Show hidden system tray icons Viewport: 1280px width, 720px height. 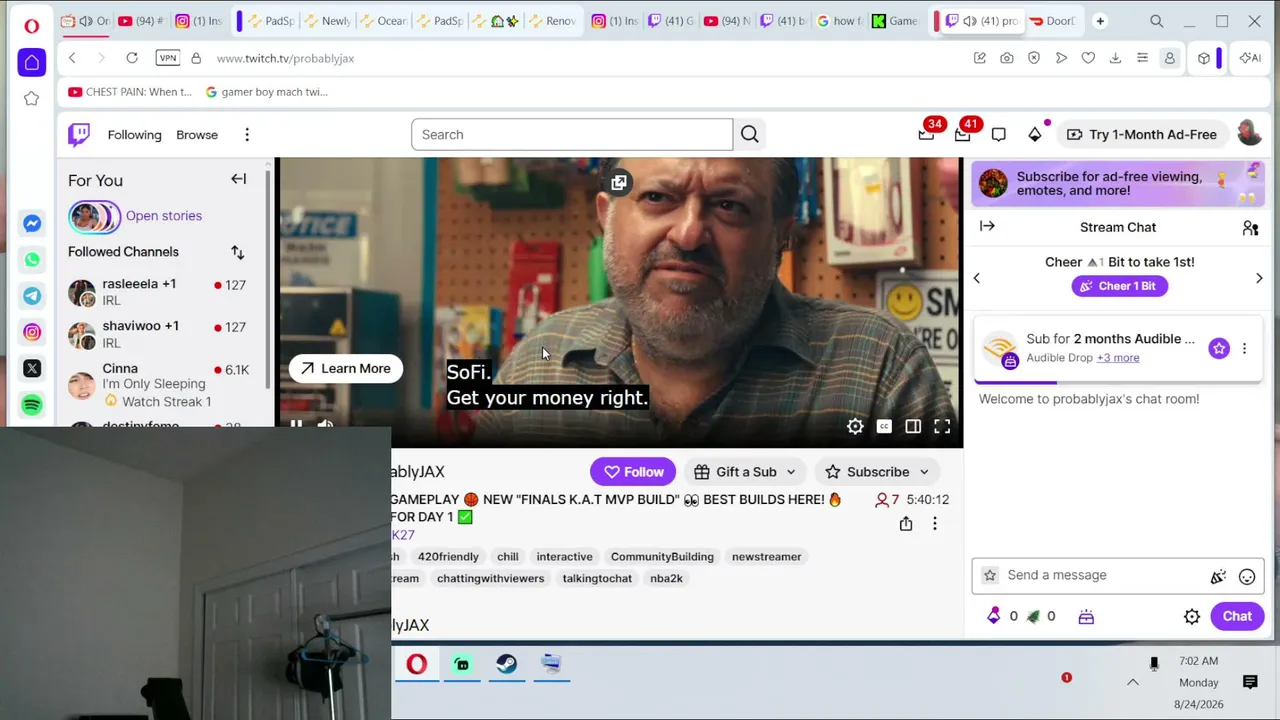[x=1133, y=682]
